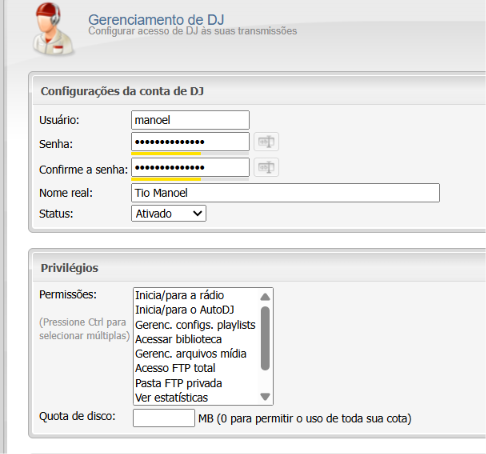The width and height of the screenshot is (486, 454).
Task: Select the Acesso FTP total permission
Action: [x=196, y=368]
